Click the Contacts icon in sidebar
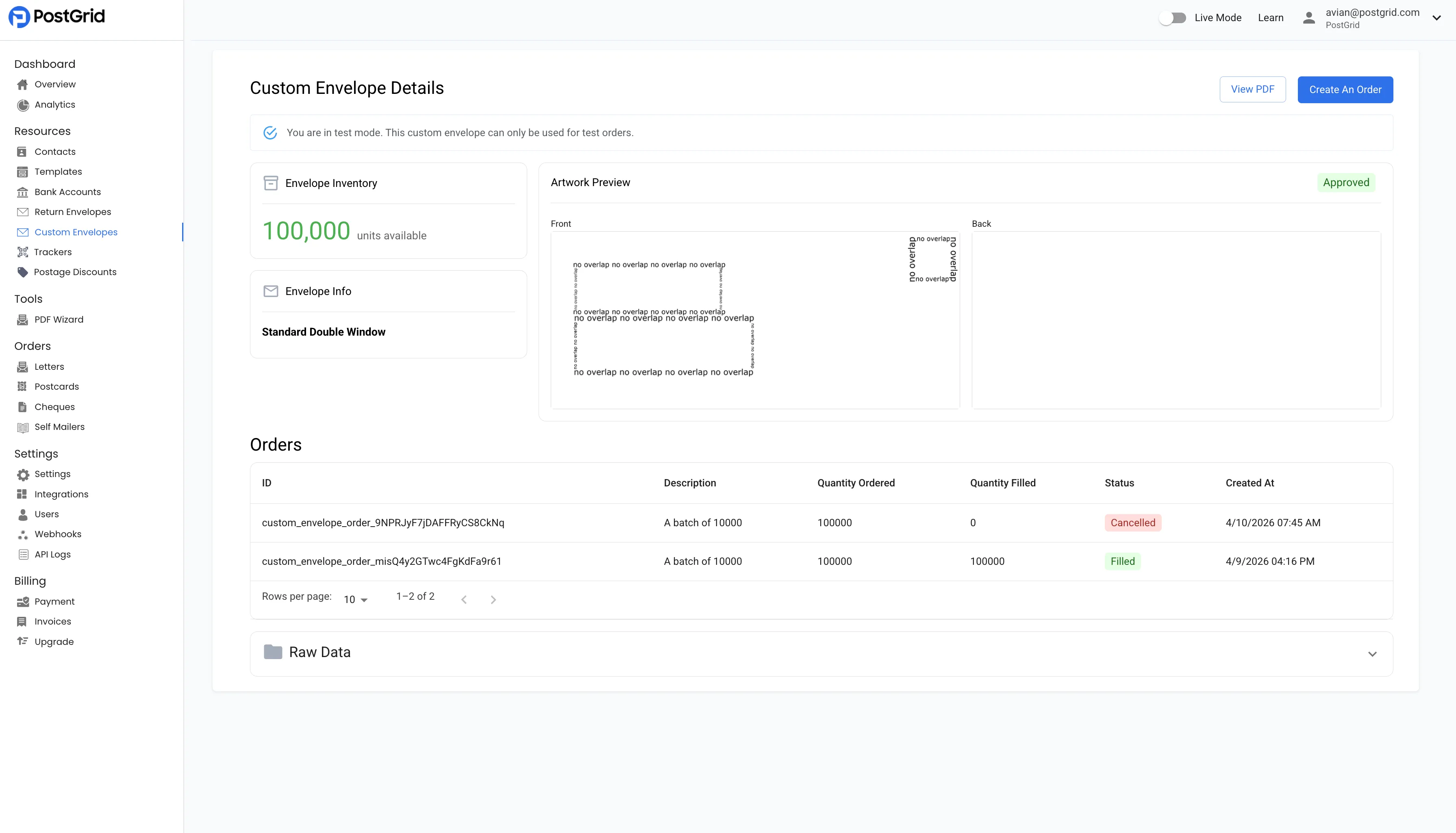1456x833 pixels. [x=22, y=152]
